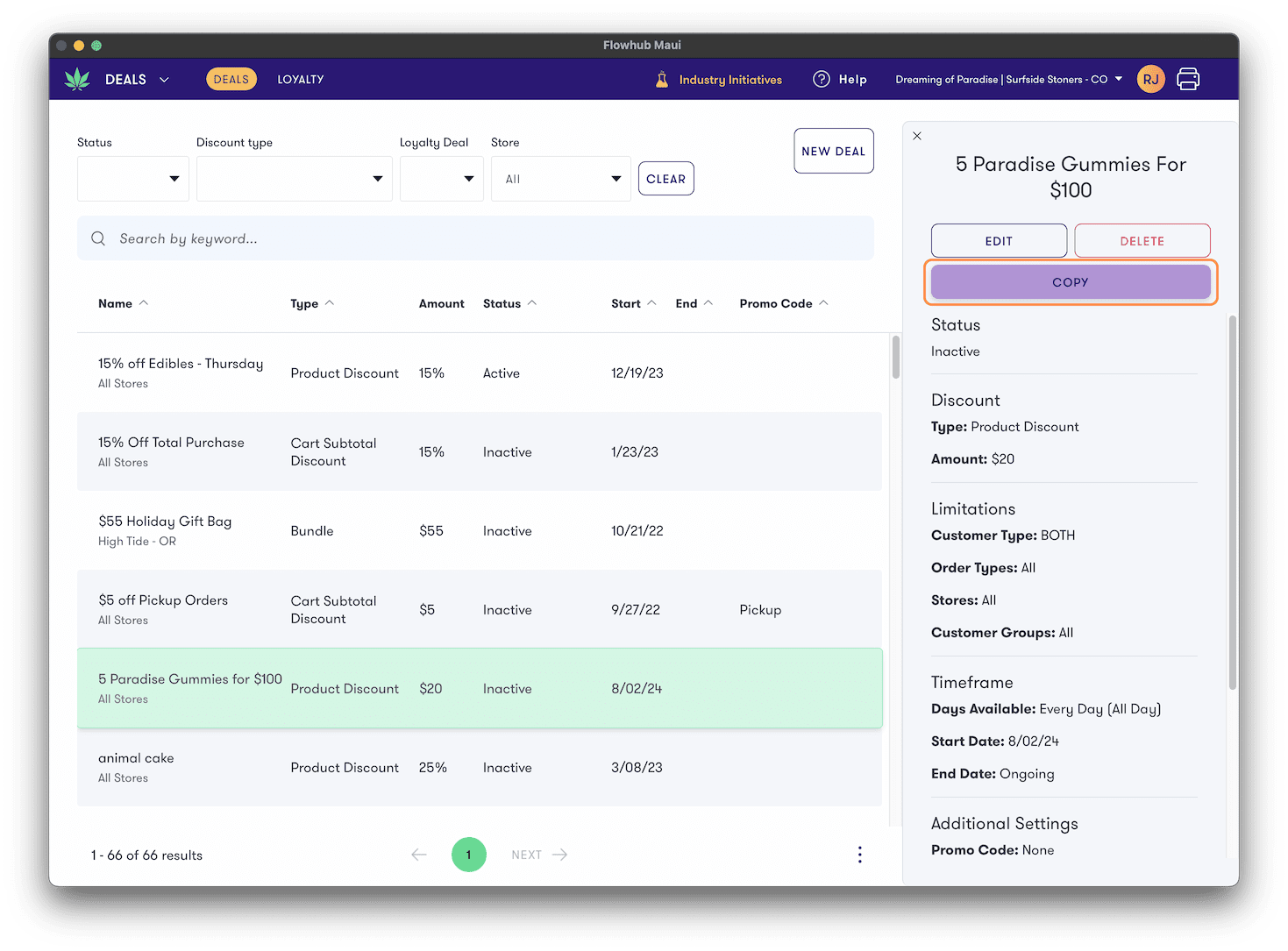Edit the selected deal
Viewport: 1288px width, 951px height.
[999, 241]
